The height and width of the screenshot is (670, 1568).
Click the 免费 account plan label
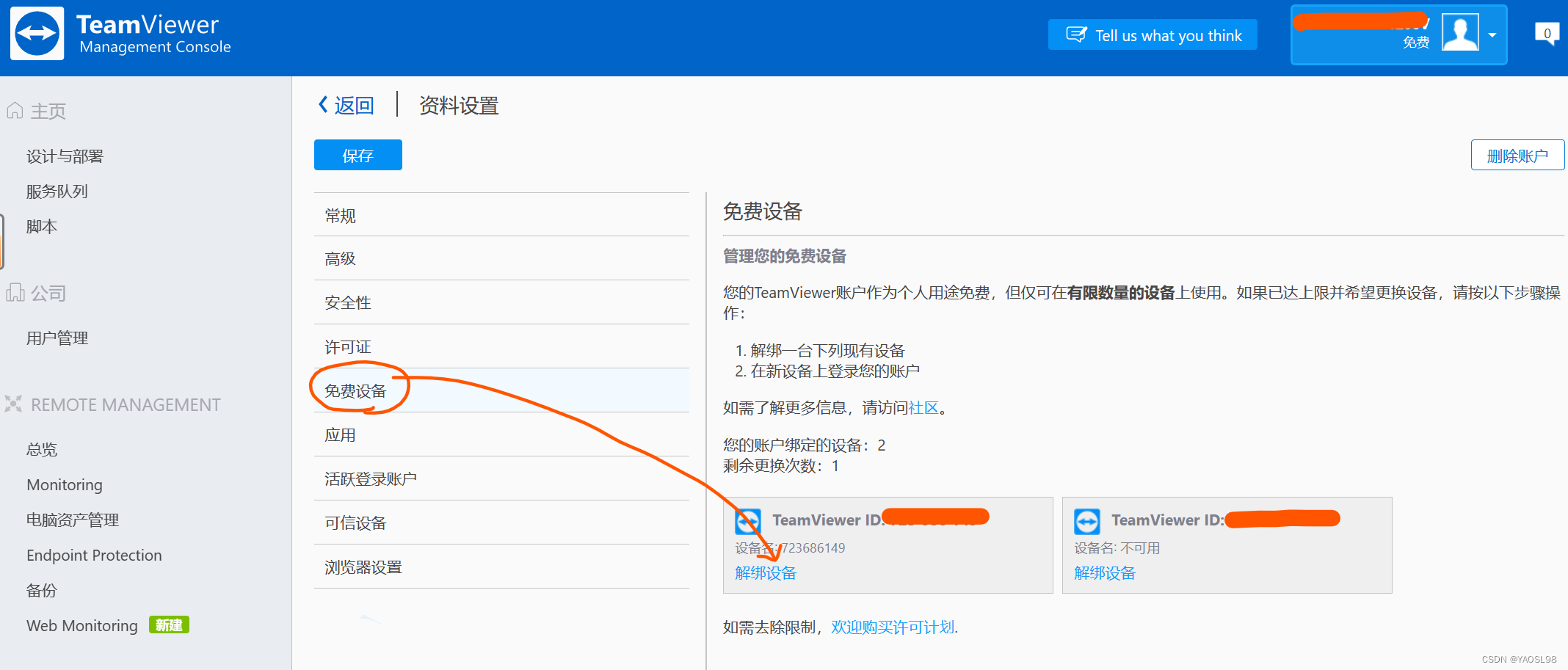click(1416, 43)
